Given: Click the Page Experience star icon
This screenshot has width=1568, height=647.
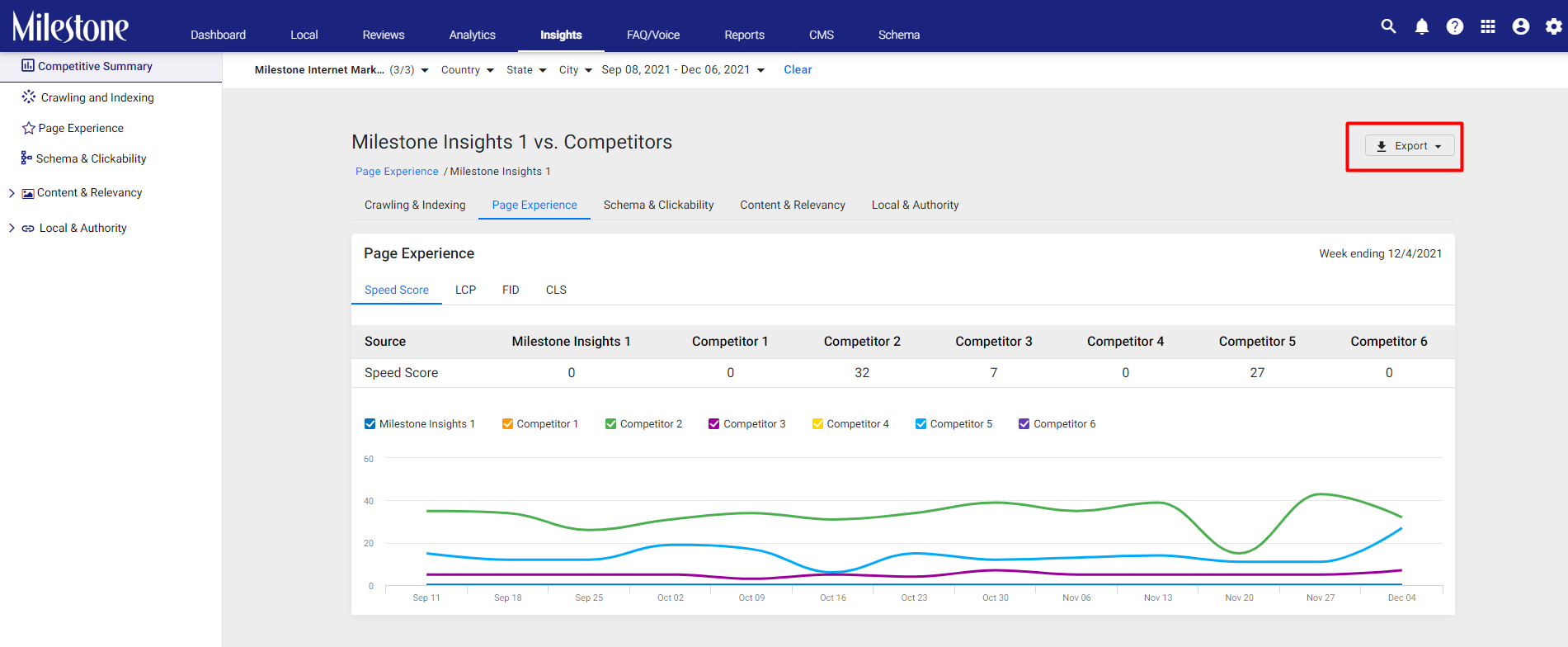Looking at the screenshot, I should click(x=29, y=128).
